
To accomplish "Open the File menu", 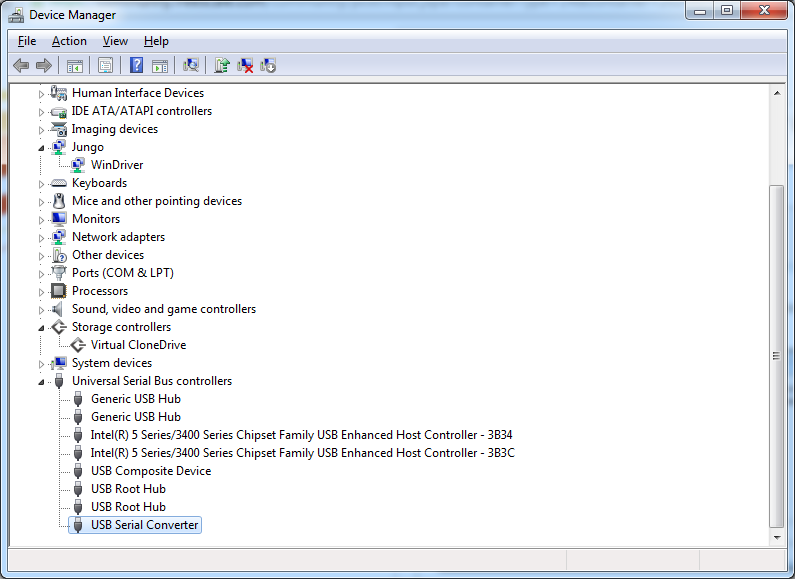I will (27, 41).
